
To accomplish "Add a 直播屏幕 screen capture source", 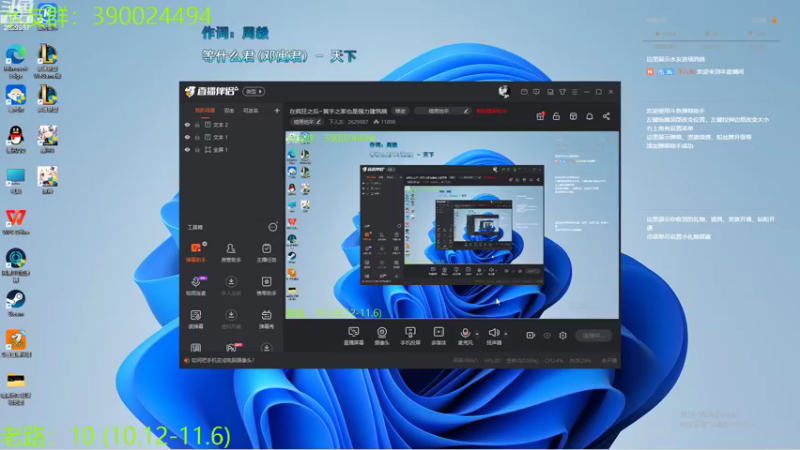I will coord(354,336).
